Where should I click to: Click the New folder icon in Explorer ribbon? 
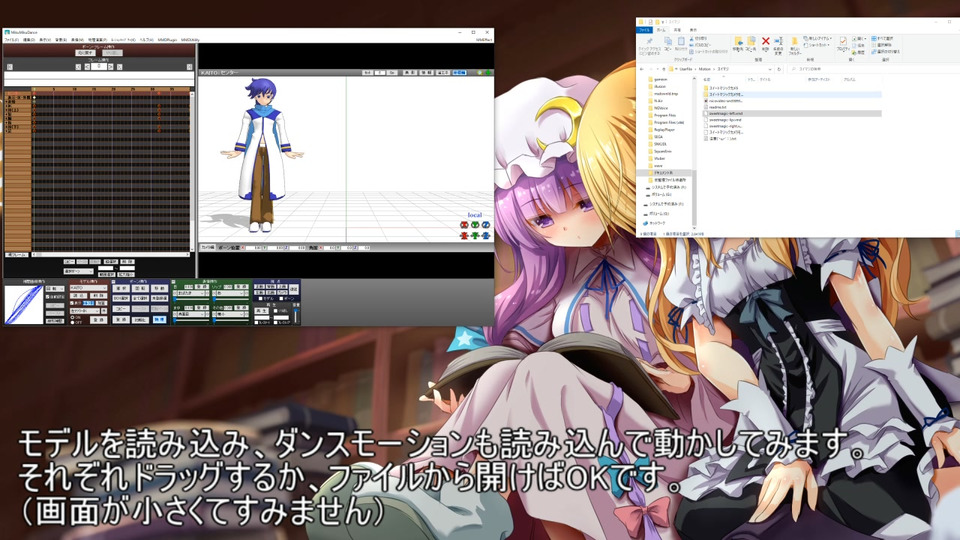point(795,42)
